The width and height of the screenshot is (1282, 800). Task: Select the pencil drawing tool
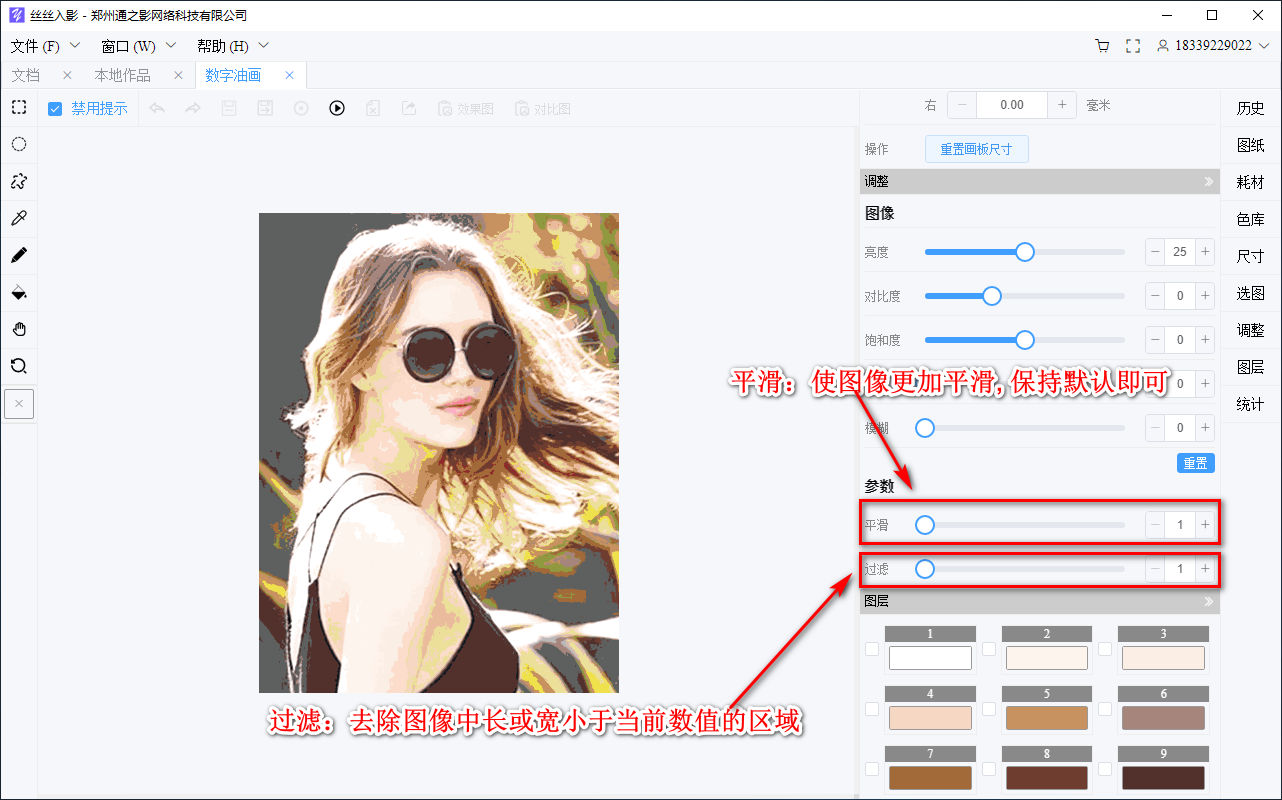tap(18, 255)
